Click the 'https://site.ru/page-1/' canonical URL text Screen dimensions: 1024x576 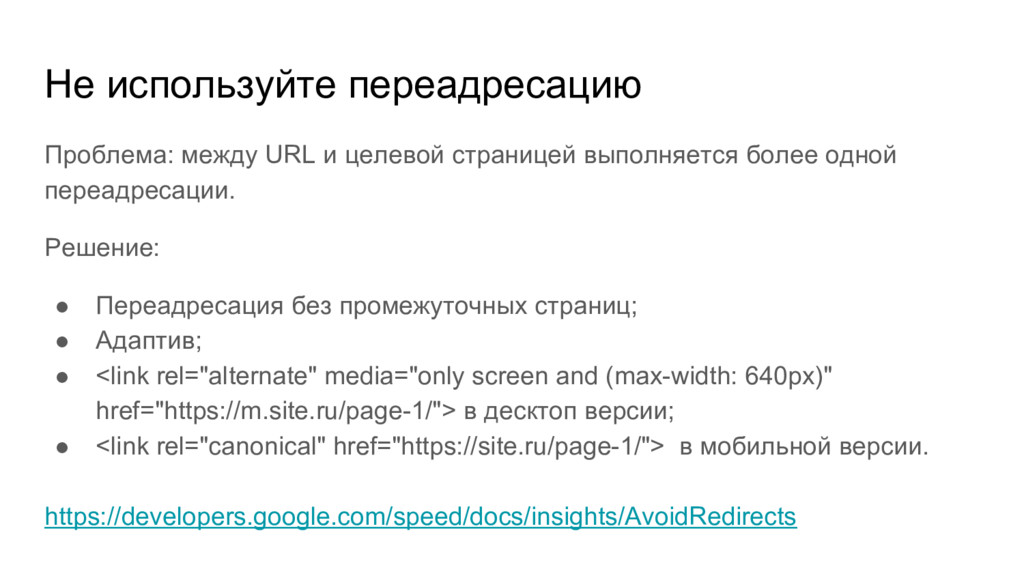pos(520,446)
